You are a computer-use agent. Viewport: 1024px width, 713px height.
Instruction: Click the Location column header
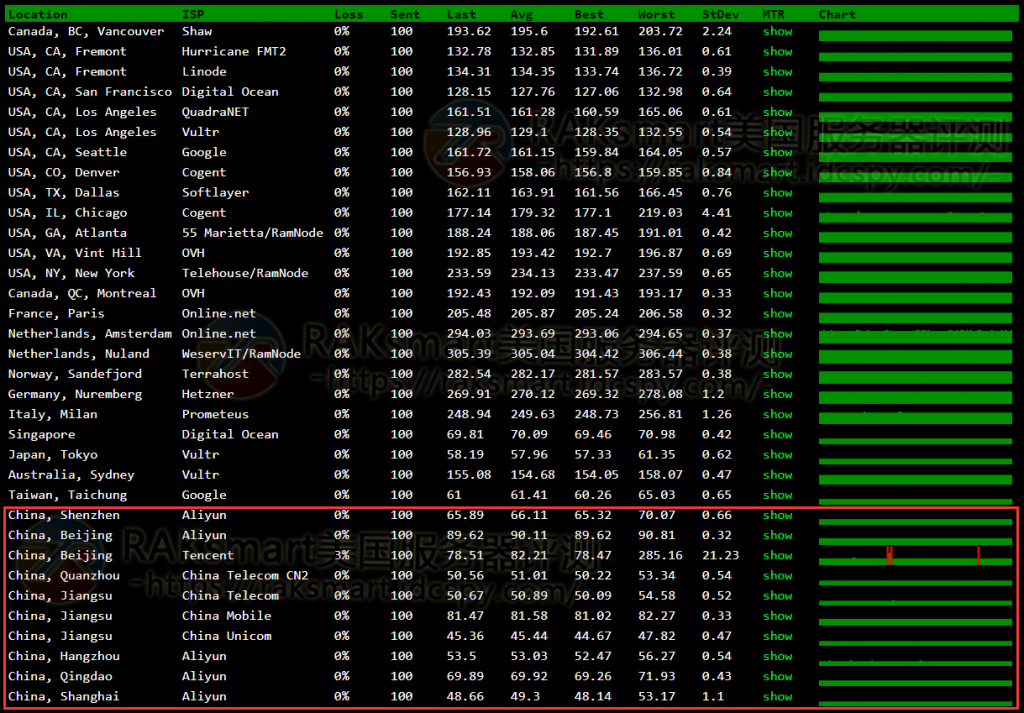pyautogui.click(x=37, y=14)
